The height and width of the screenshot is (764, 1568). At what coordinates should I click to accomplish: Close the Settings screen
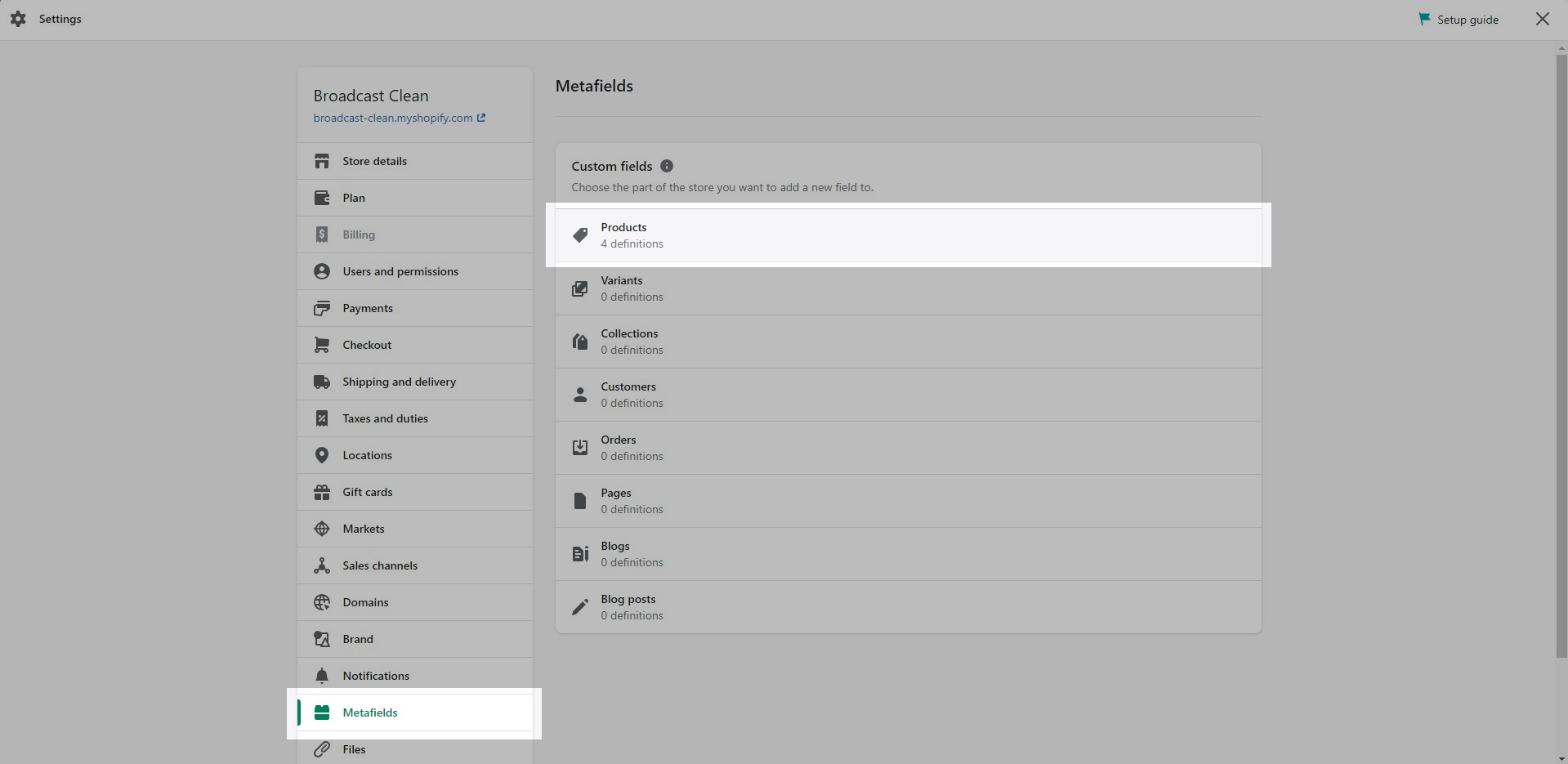click(1542, 19)
